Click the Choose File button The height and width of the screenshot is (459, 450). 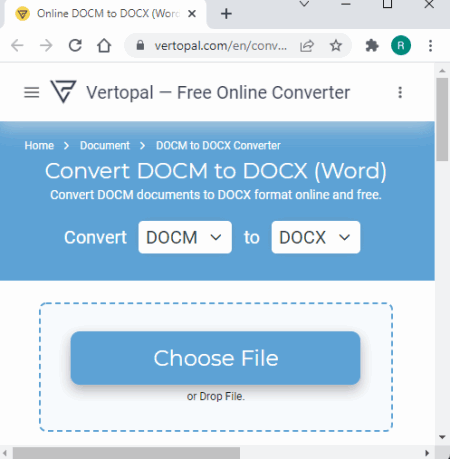(x=215, y=358)
